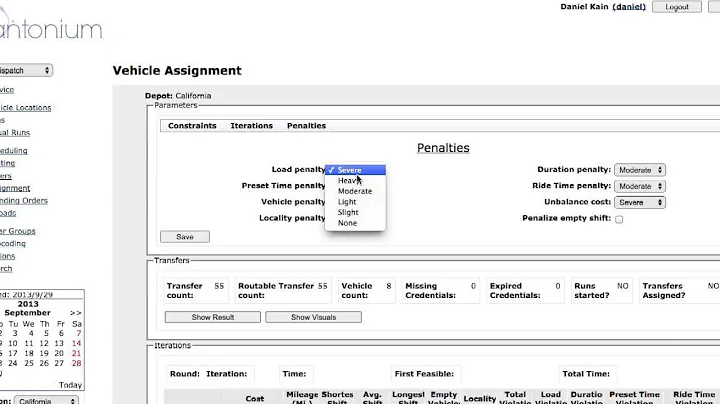Choose Moderate in Load penalty list
This screenshot has width=720, height=404.
coord(355,191)
